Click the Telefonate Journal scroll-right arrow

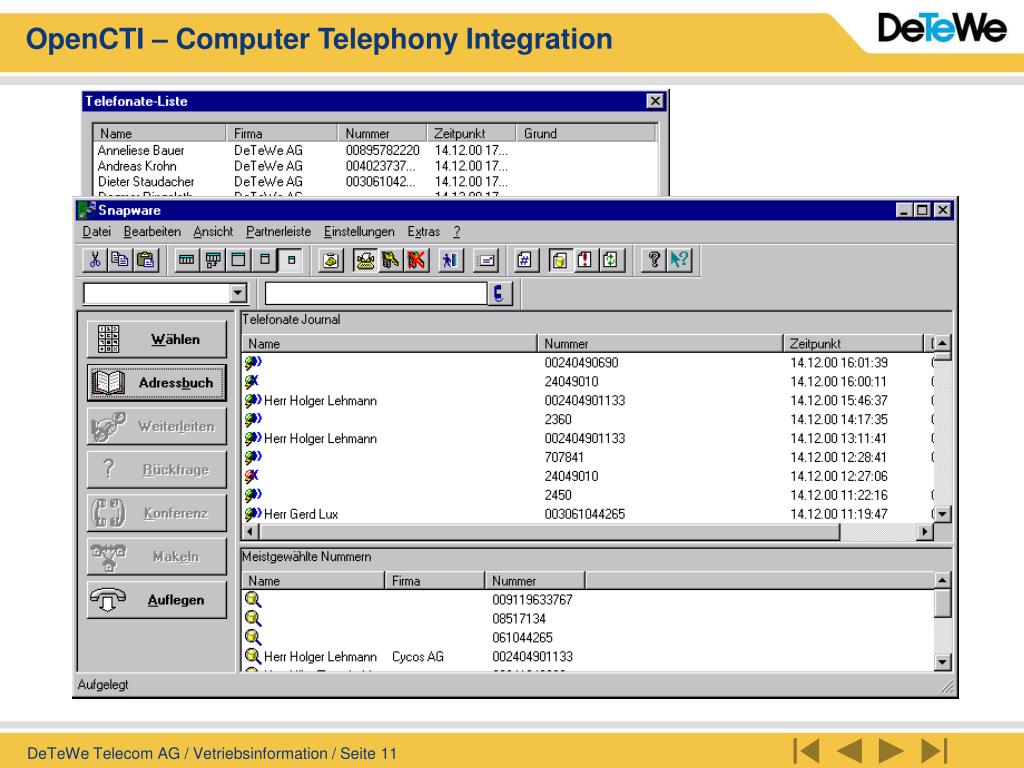coord(925,532)
